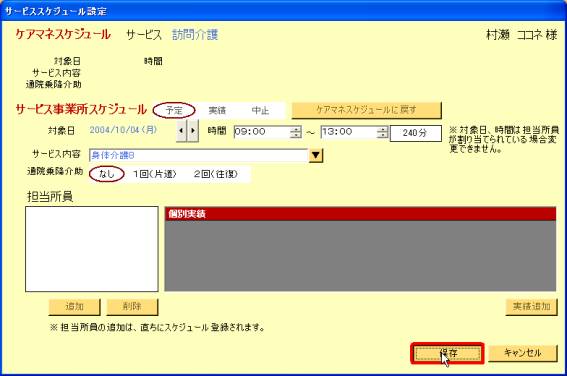Increase start time 09:00 with up spinner
The height and width of the screenshot is (376, 567).
coord(296,129)
